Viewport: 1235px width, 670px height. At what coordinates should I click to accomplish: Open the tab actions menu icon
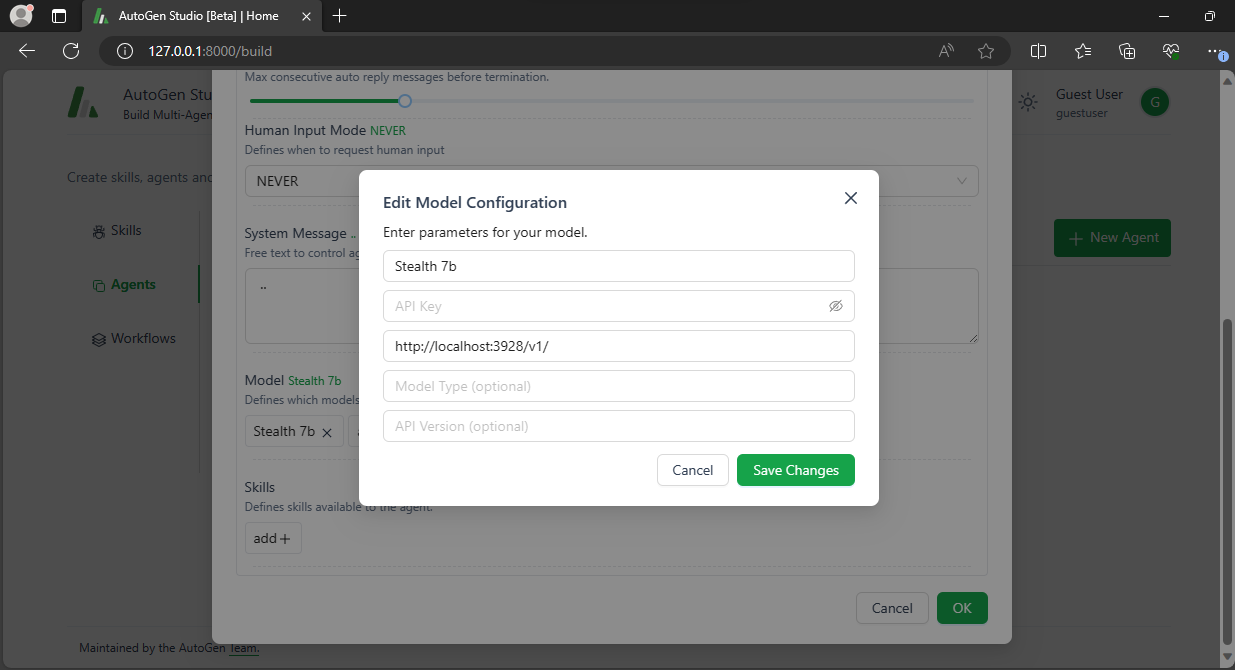[59, 16]
